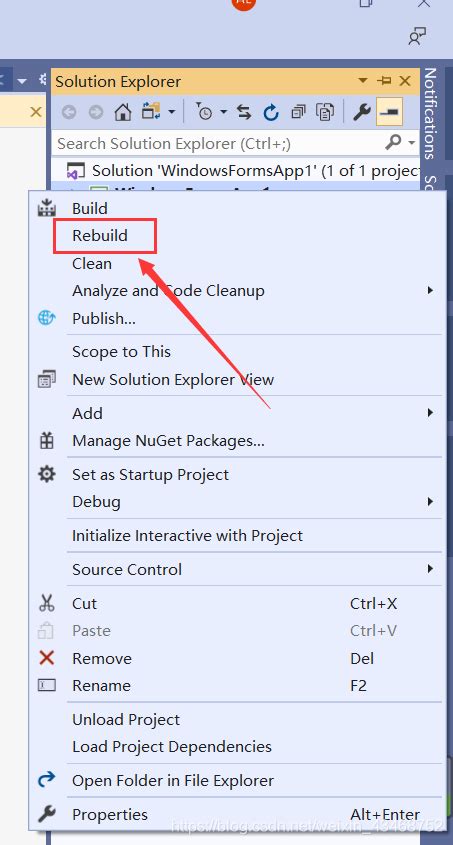This screenshot has width=453, height=845.
Task: Click the Show All Files icon
Action: [325, 112]
